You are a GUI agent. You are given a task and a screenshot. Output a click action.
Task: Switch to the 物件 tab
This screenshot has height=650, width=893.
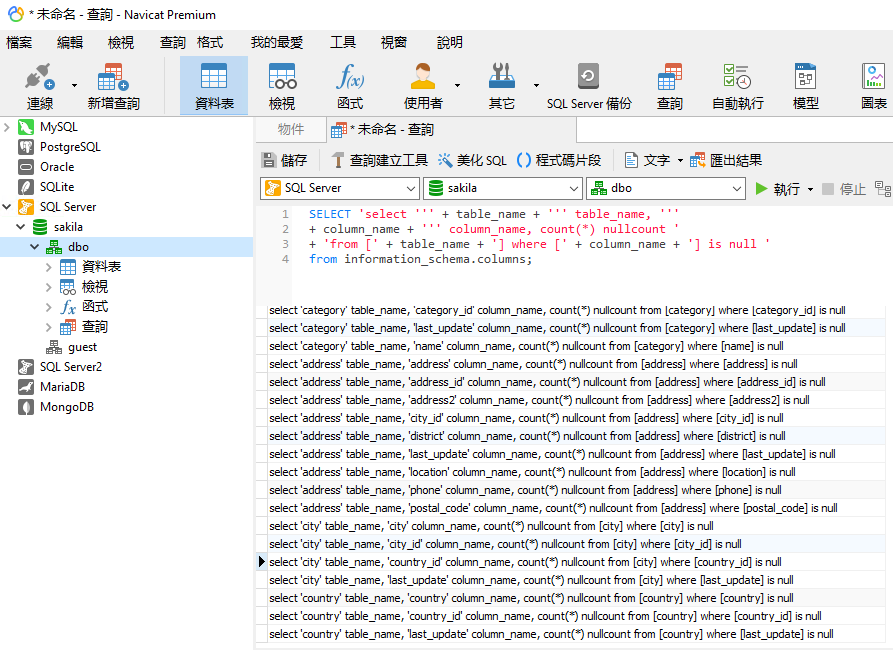pyautogui.click(x=291, y=129)
